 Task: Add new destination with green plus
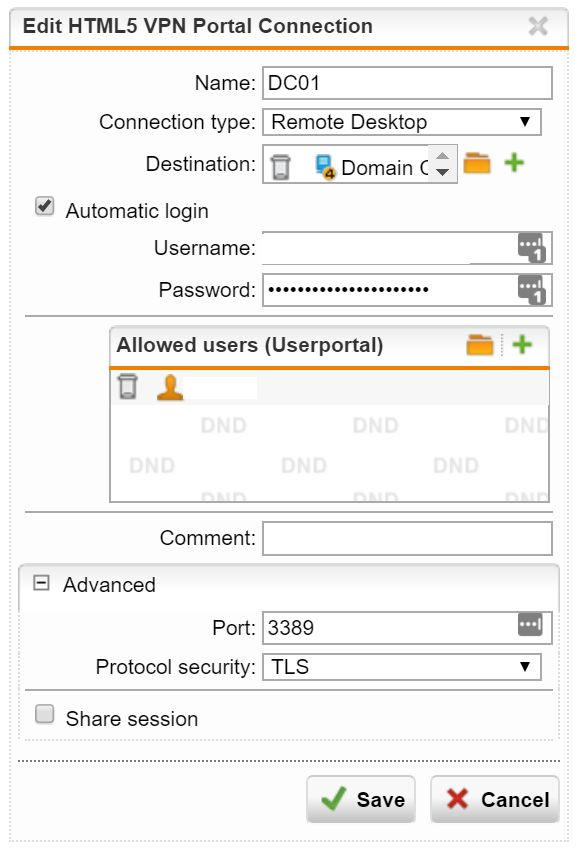pyautogui.click(x=514, y=163)
